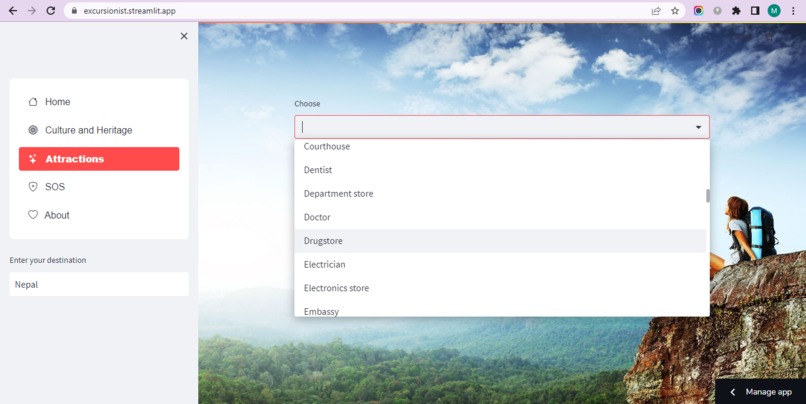Click the dropdown list scrollbar thumb
Viewport: 806px width, 404px height.
[708, 196]
